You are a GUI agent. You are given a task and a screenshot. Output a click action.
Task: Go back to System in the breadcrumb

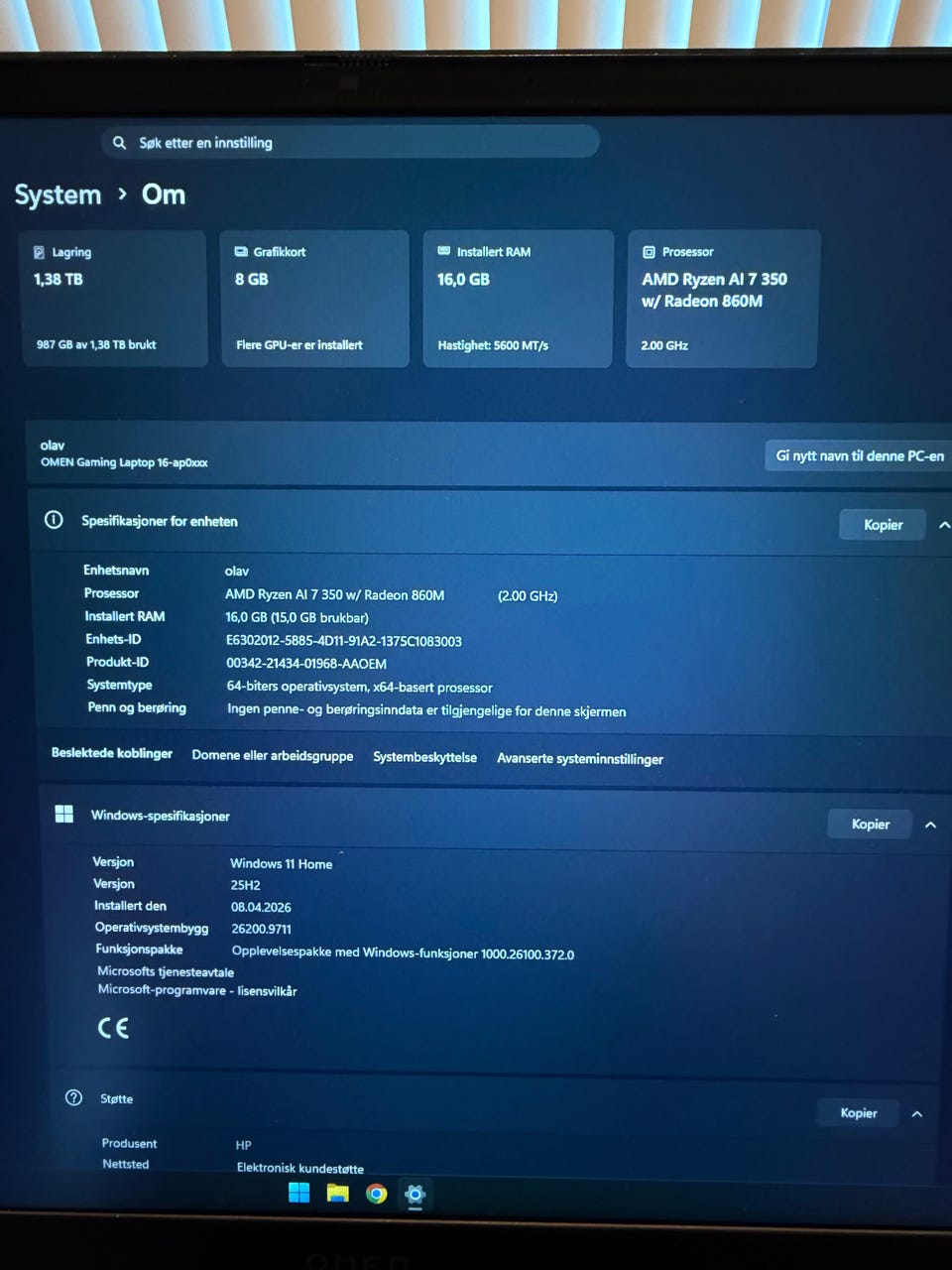58,194
